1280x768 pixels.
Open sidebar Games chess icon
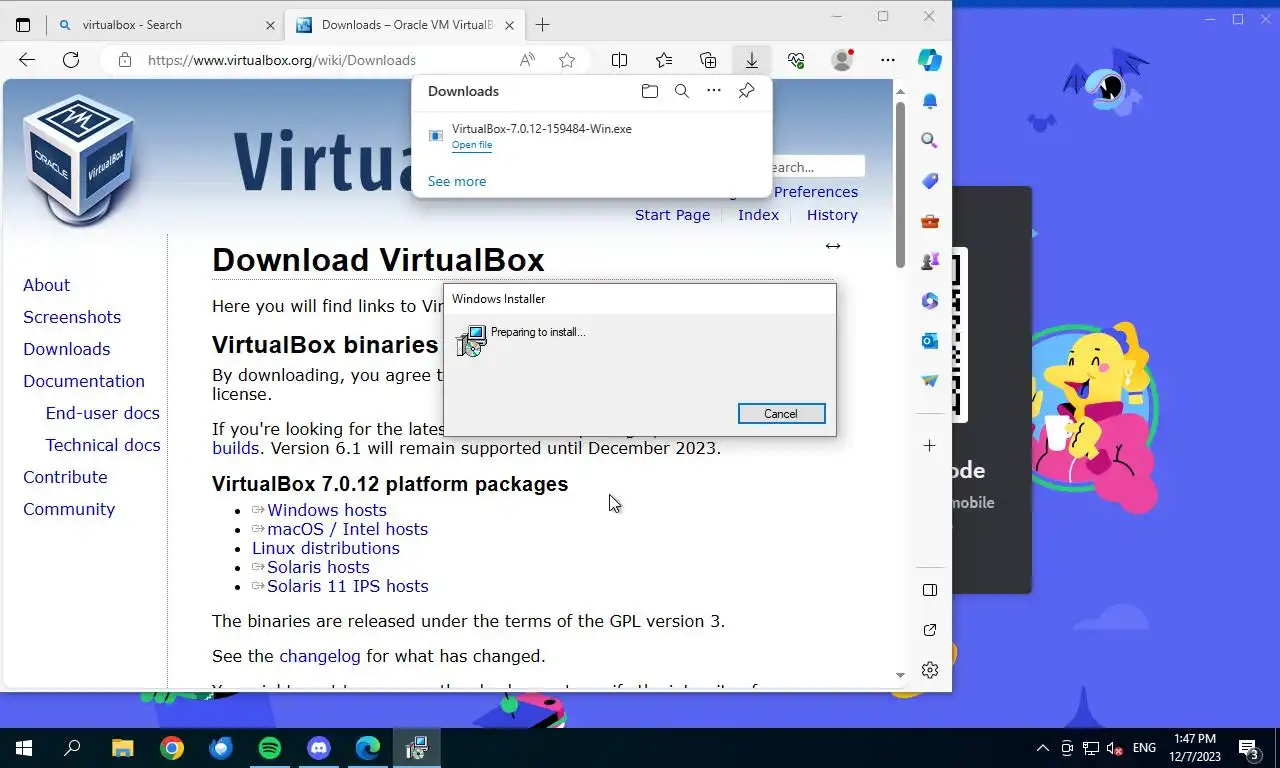pyautogui.click(x=930, y=261)
